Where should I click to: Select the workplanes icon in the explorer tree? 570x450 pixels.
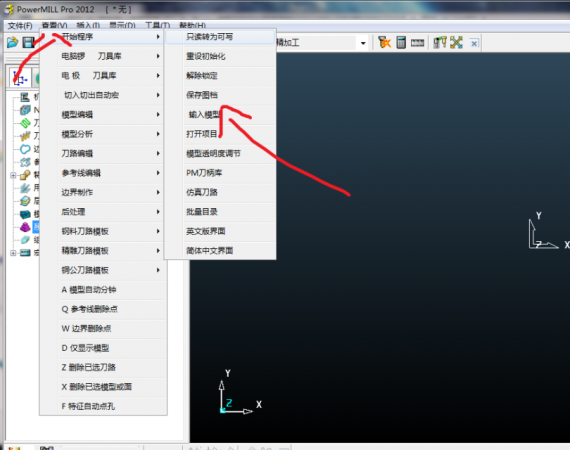pos(25,188)
